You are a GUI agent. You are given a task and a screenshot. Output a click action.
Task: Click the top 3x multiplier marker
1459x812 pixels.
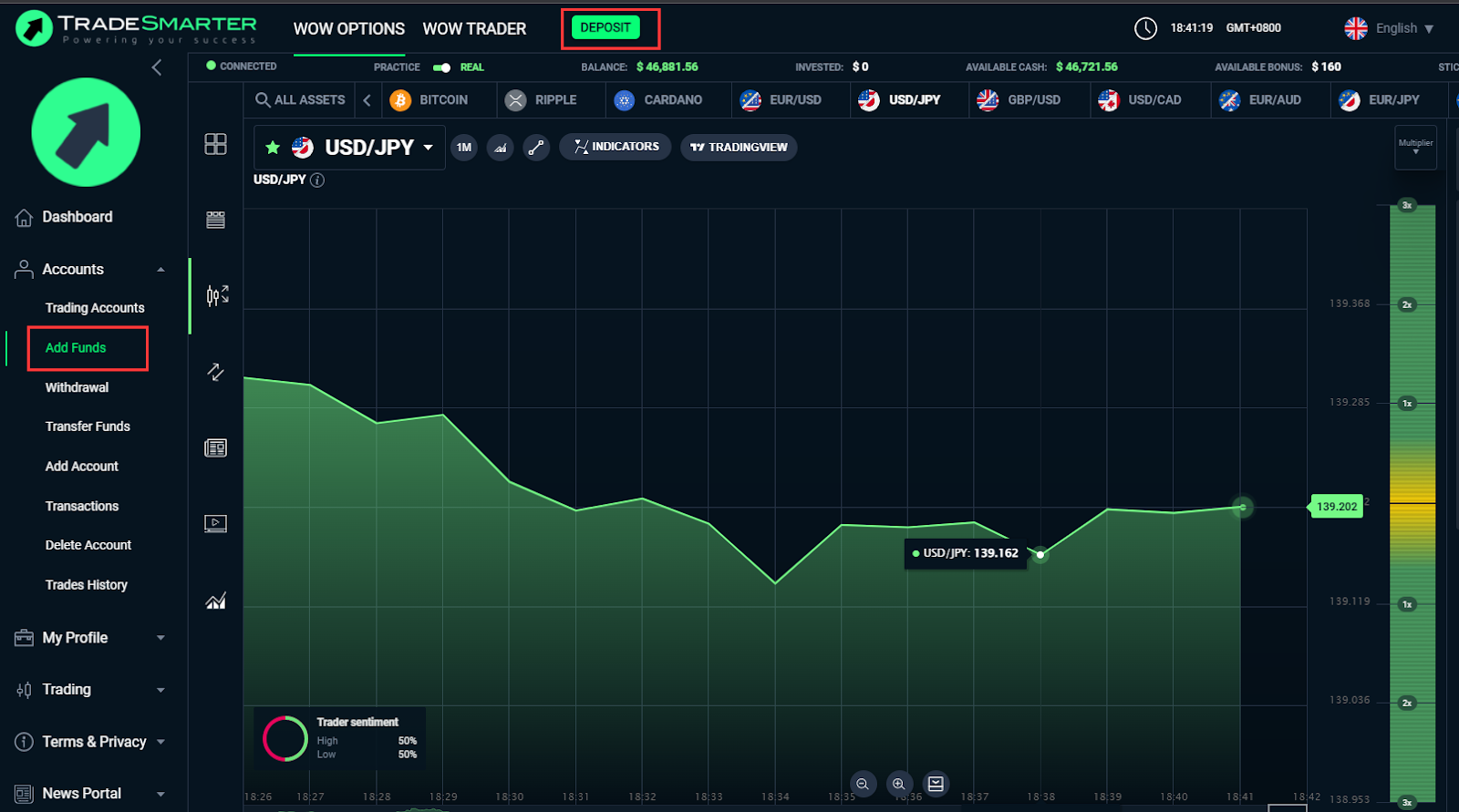1407,205
